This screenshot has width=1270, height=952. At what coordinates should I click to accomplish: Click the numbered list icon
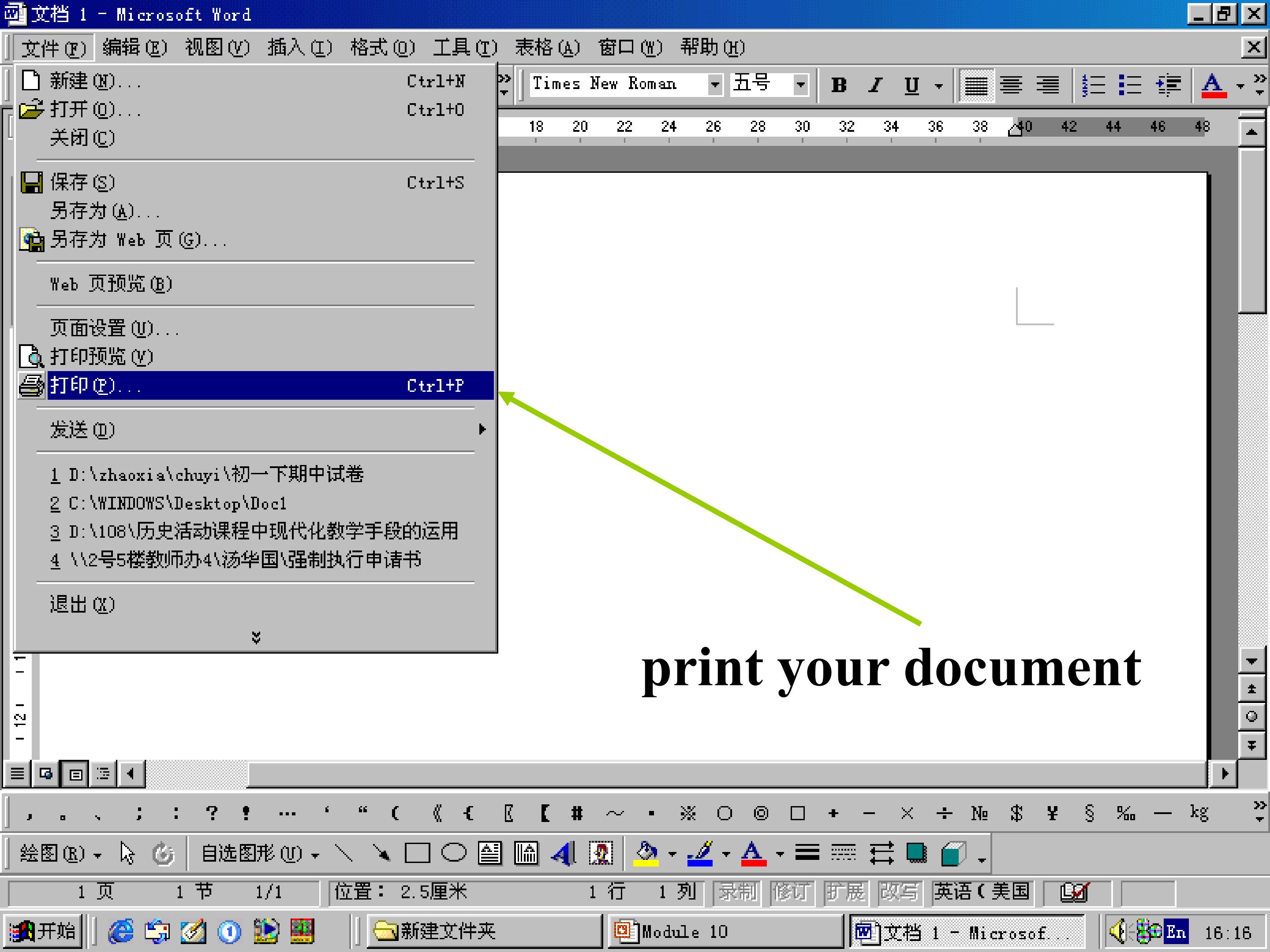[1093, 85]
